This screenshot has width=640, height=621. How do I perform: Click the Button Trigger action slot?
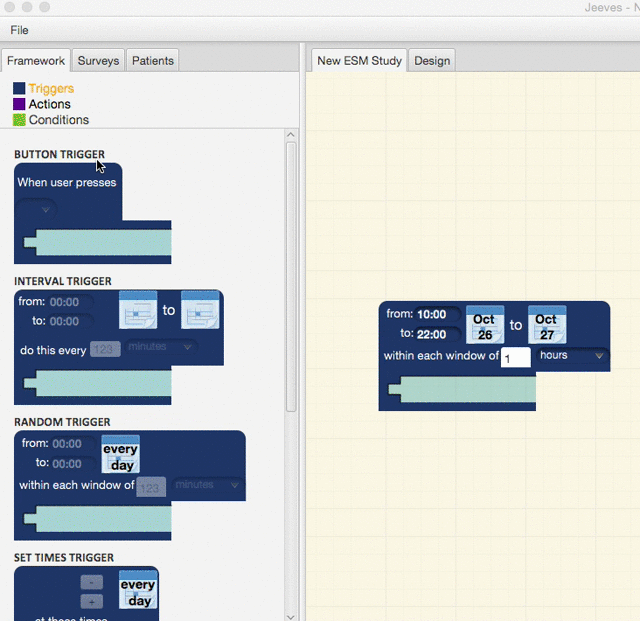(x=98, y=243)
